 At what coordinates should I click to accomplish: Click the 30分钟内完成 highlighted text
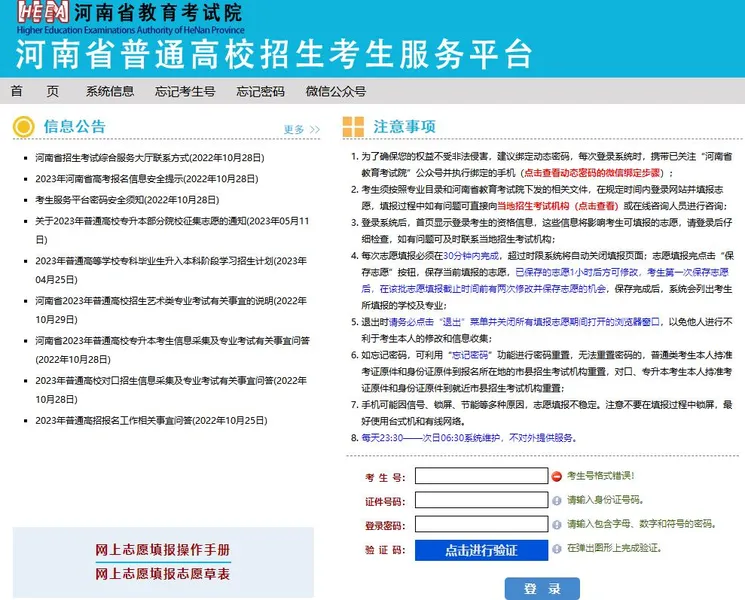tap(471, 256)
